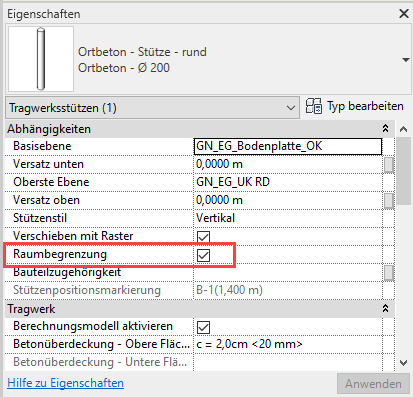Click scrollbar down arrow
This screenshot has width=413, height=397.
click(x=403, y=363)
